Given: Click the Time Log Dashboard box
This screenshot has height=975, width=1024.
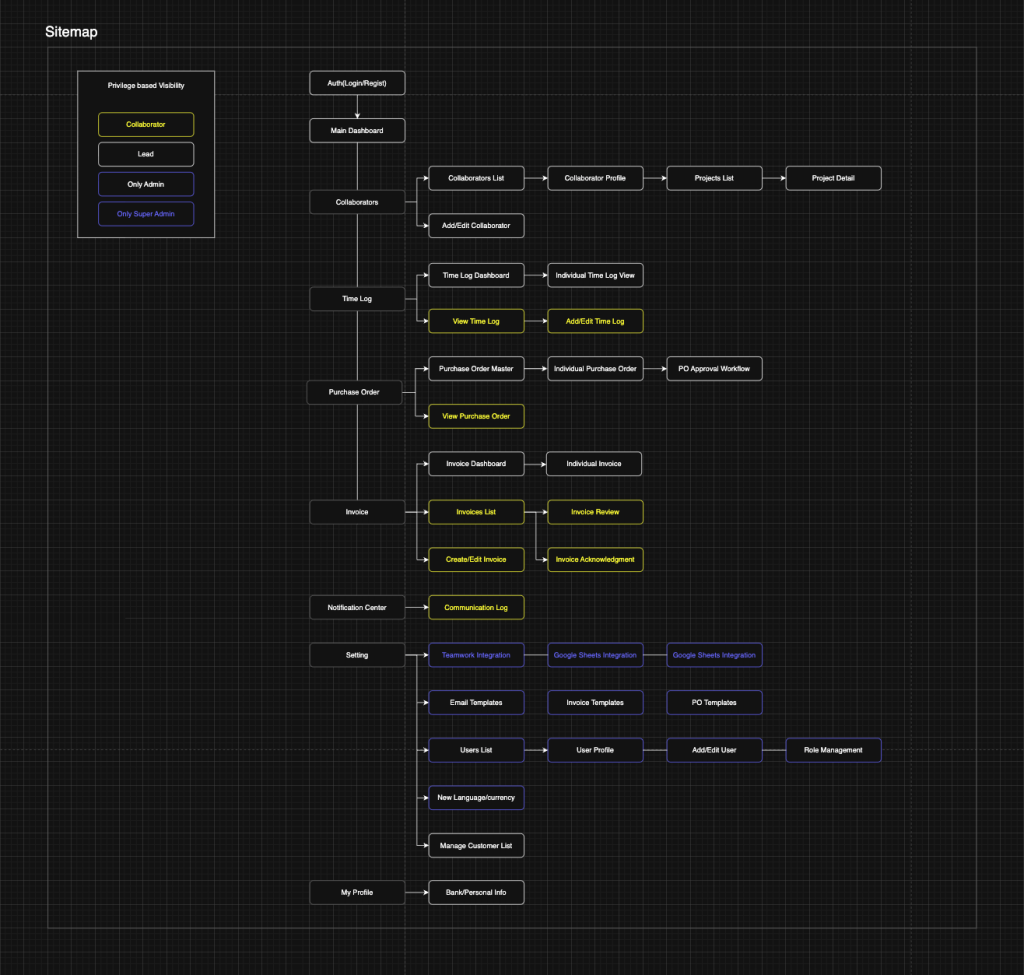Looking at the screenshot, I should [476, 275].
